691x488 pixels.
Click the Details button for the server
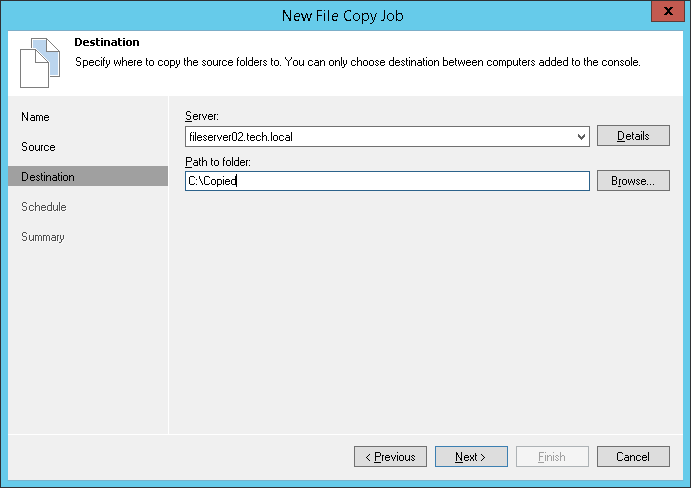tap(633, 136)
